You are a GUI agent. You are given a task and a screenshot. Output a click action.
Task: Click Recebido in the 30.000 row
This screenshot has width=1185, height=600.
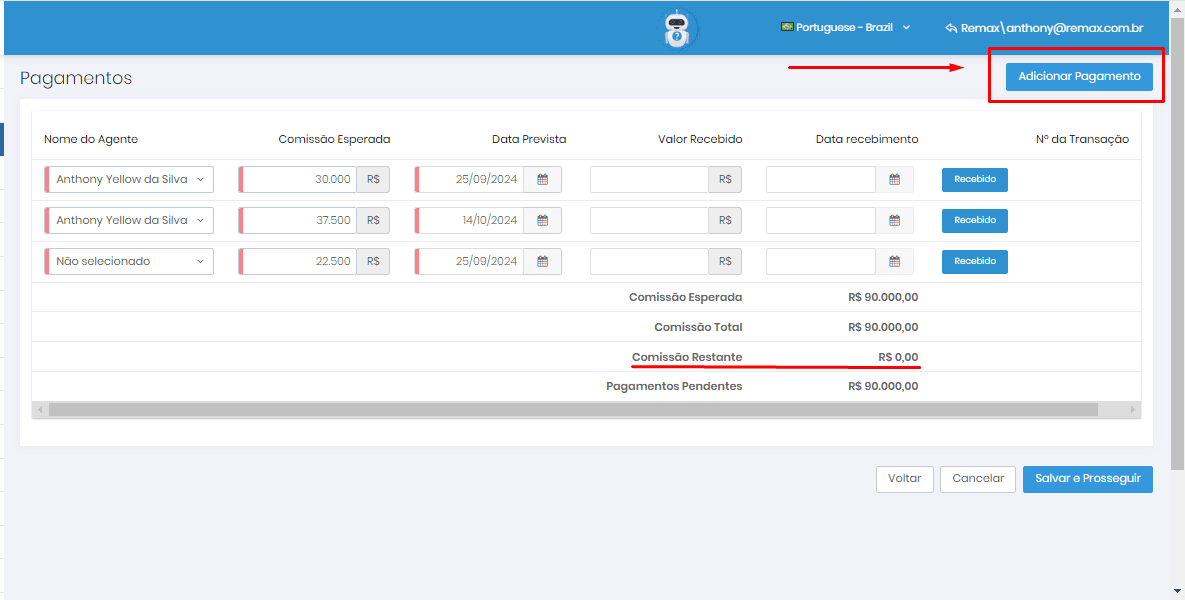975,180
